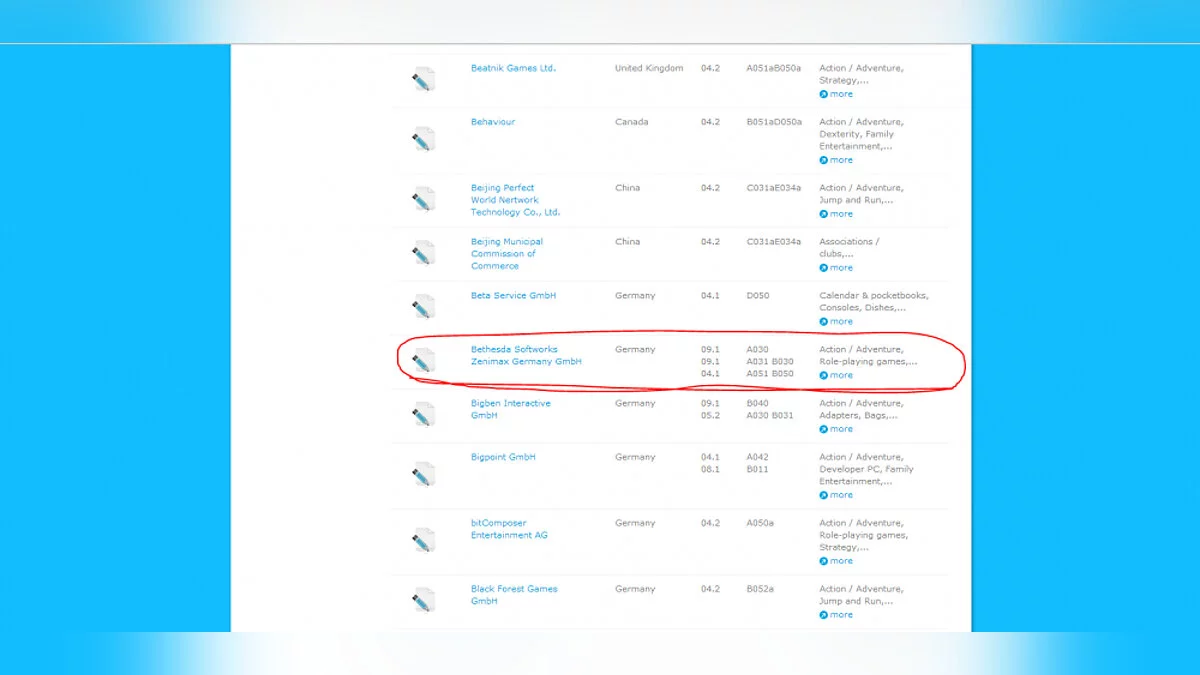Click the document icon beside Beijing Municipal Commission
The image size is (1200, 675).
[x=424, y=253]
